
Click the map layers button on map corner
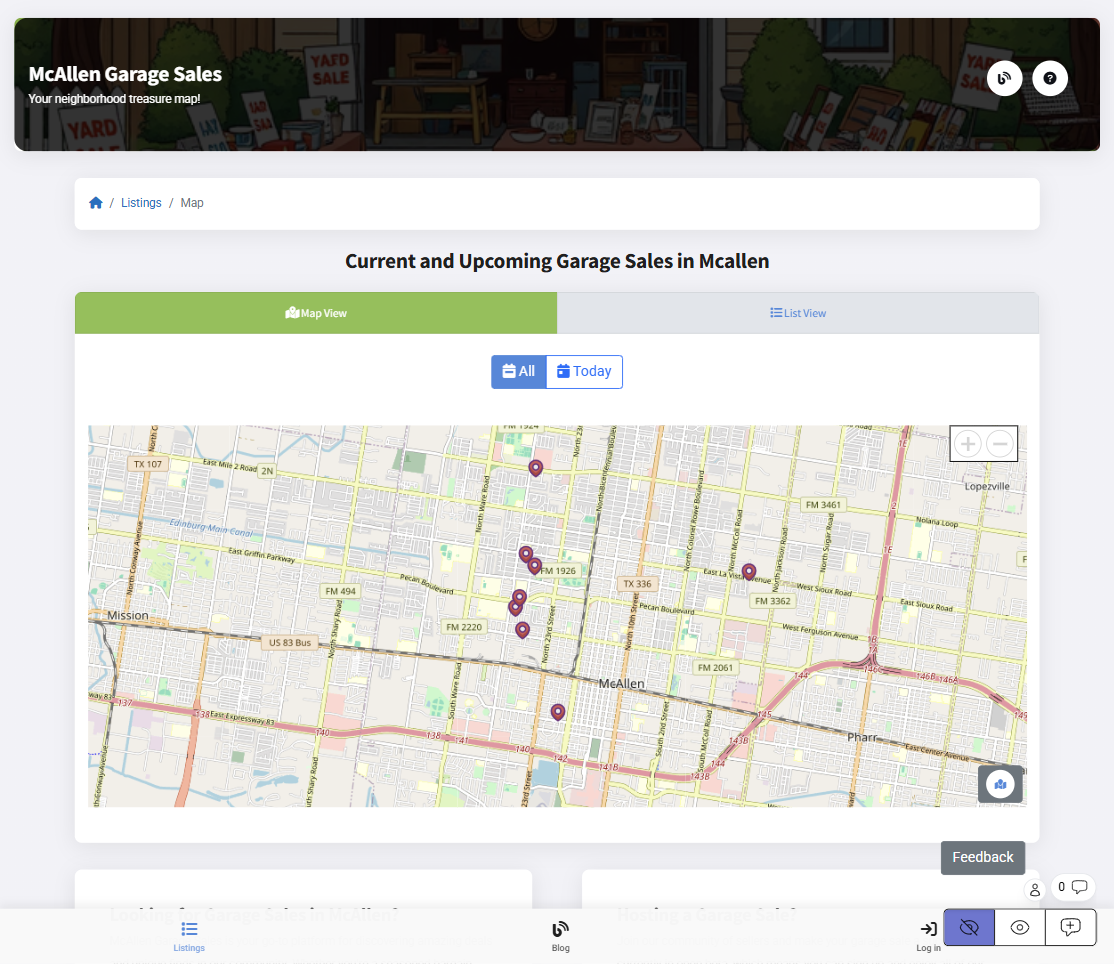1000,784
